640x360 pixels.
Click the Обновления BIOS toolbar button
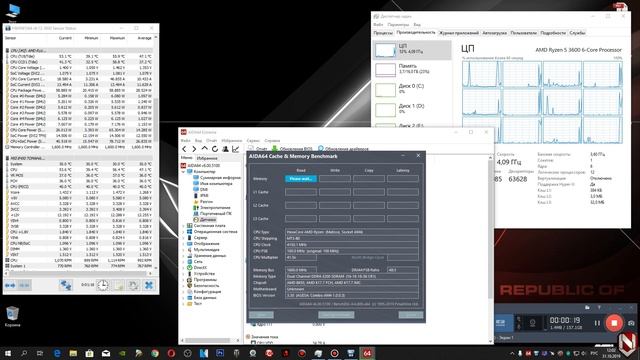coord(292,149)
